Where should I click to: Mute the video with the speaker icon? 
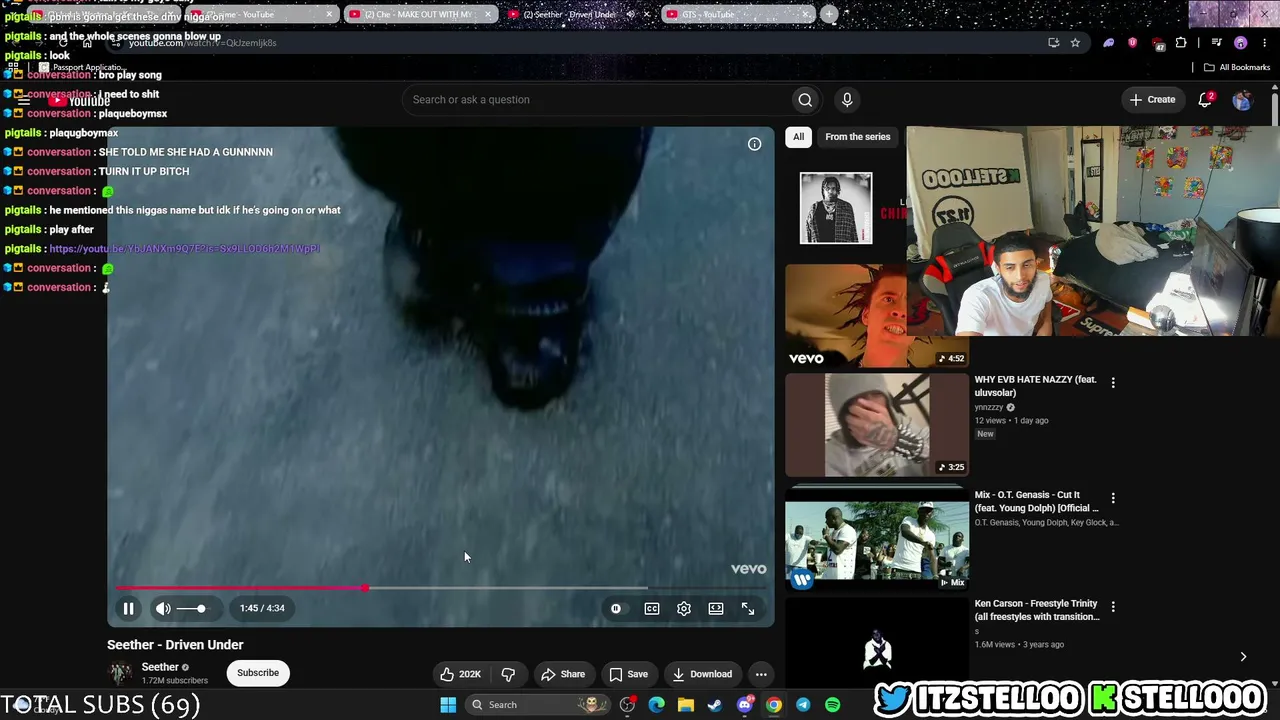[163, 608]
